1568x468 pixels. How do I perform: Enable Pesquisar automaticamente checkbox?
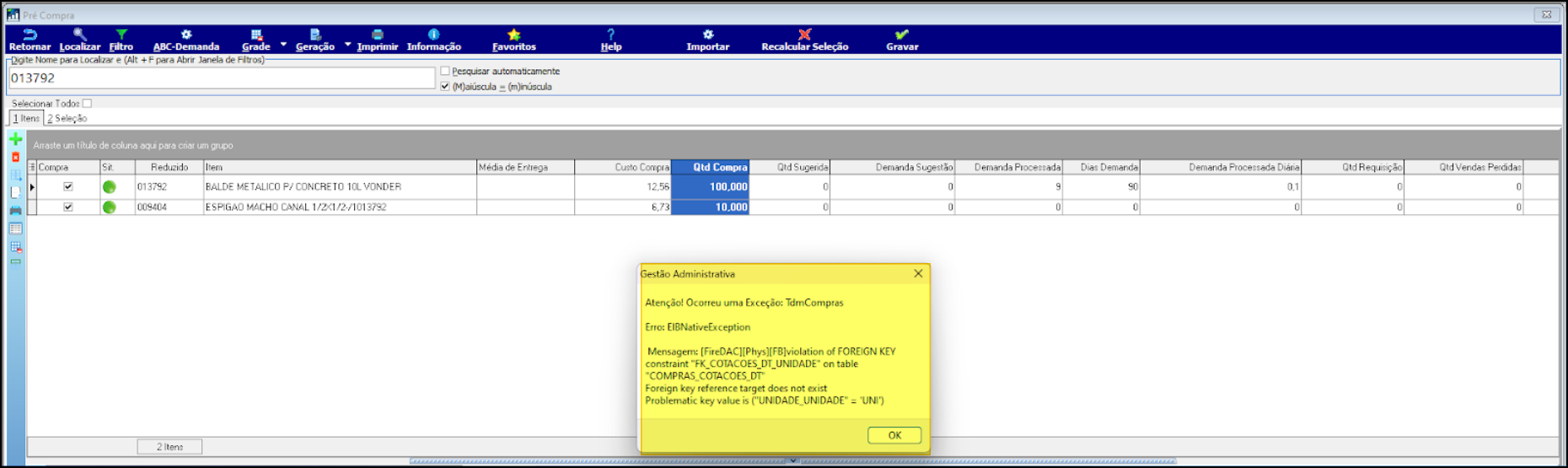[445, 71]
